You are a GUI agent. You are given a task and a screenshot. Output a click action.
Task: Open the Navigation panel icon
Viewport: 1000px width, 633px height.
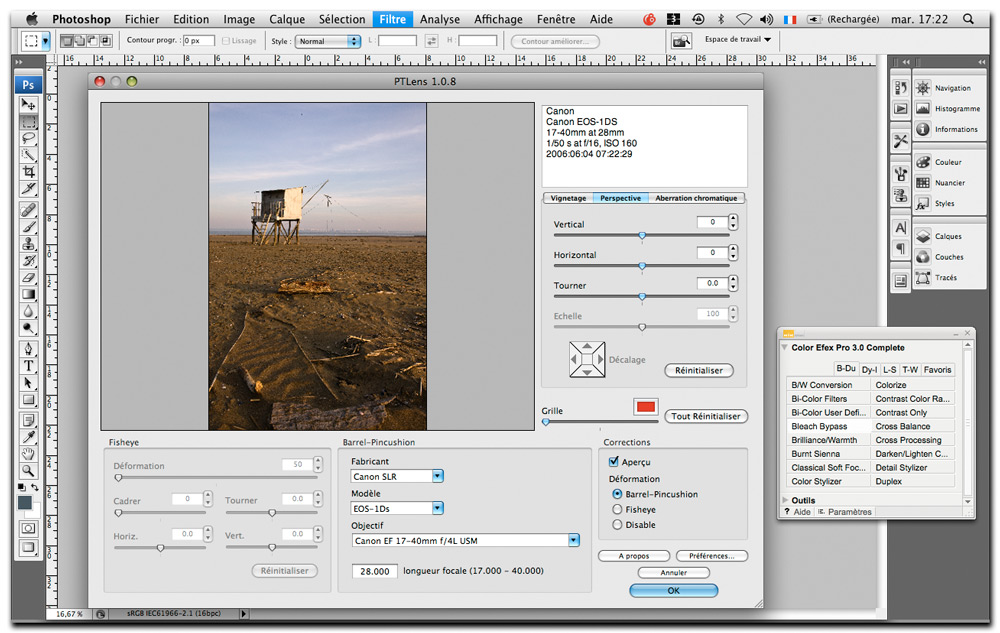click(x=923, y=88)
